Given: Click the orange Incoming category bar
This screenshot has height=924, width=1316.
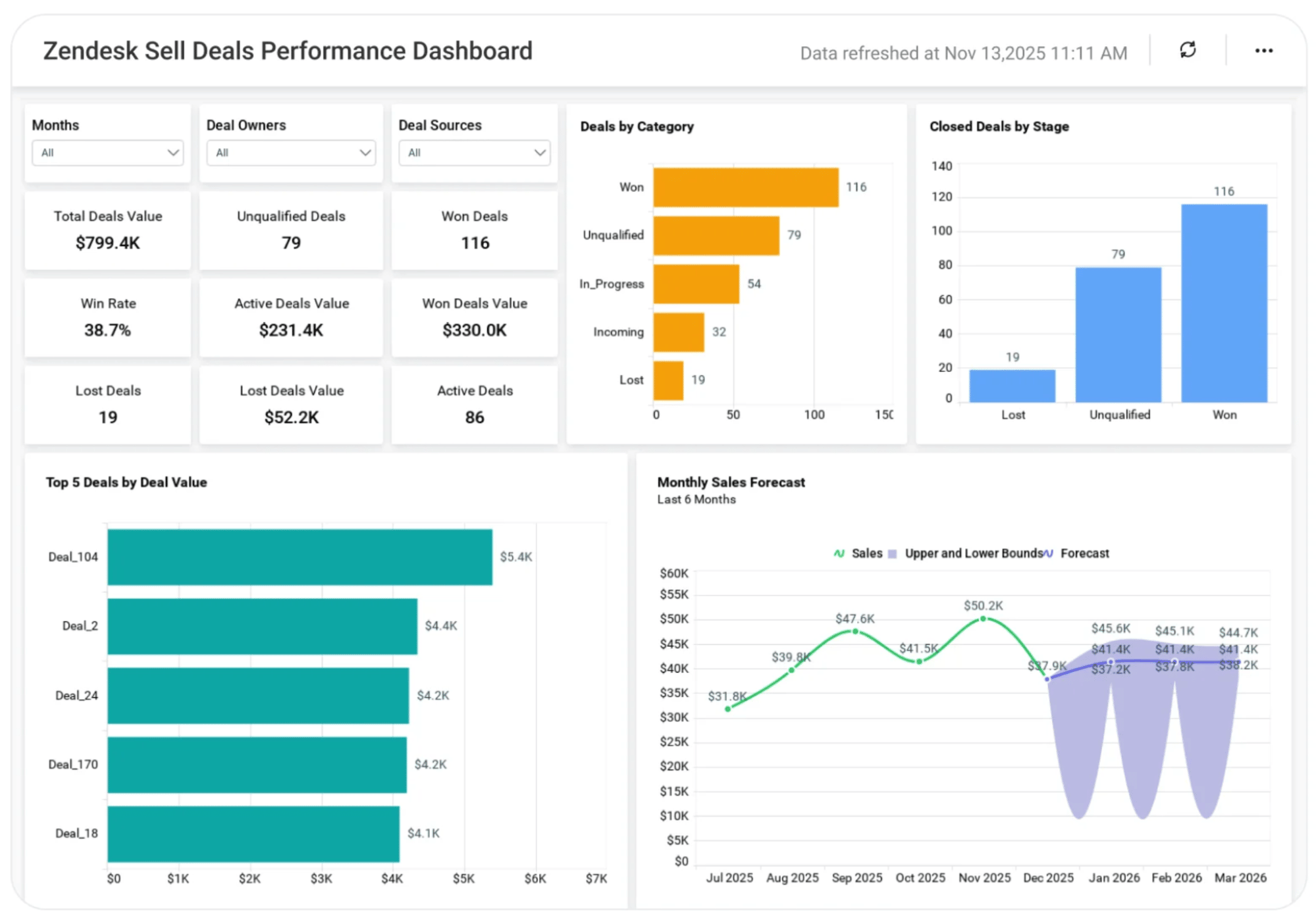Looking at the screenshot, I should [679, 332].
